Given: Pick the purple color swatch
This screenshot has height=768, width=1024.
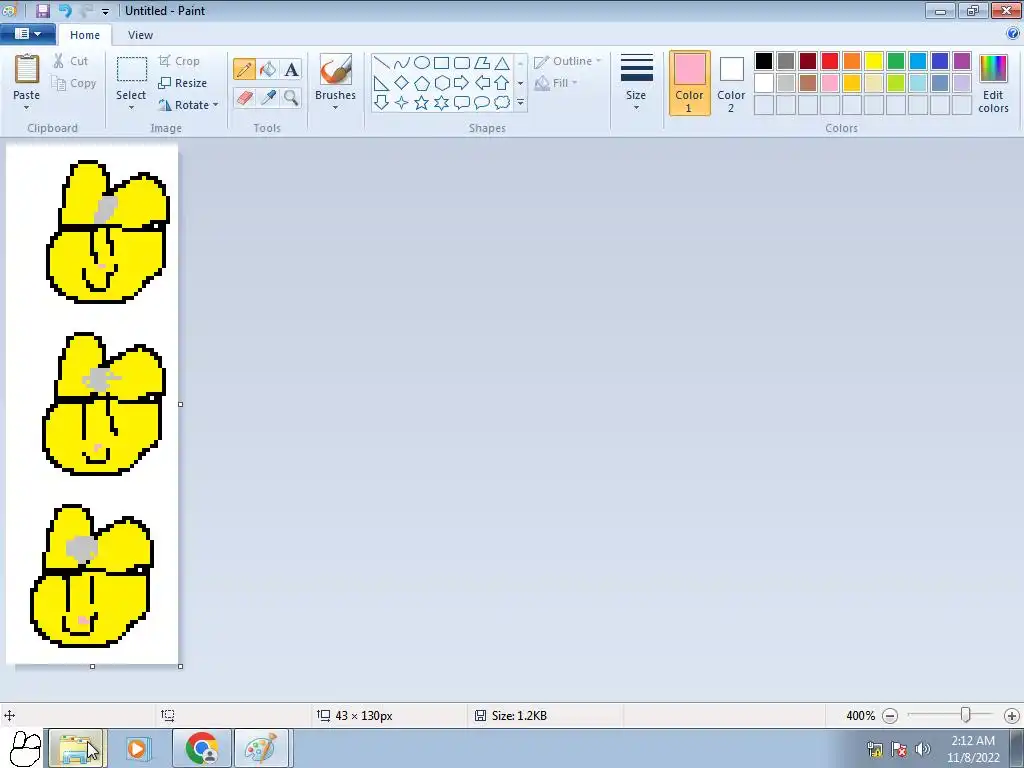Looking at the screenshot, I should point(962,61).
